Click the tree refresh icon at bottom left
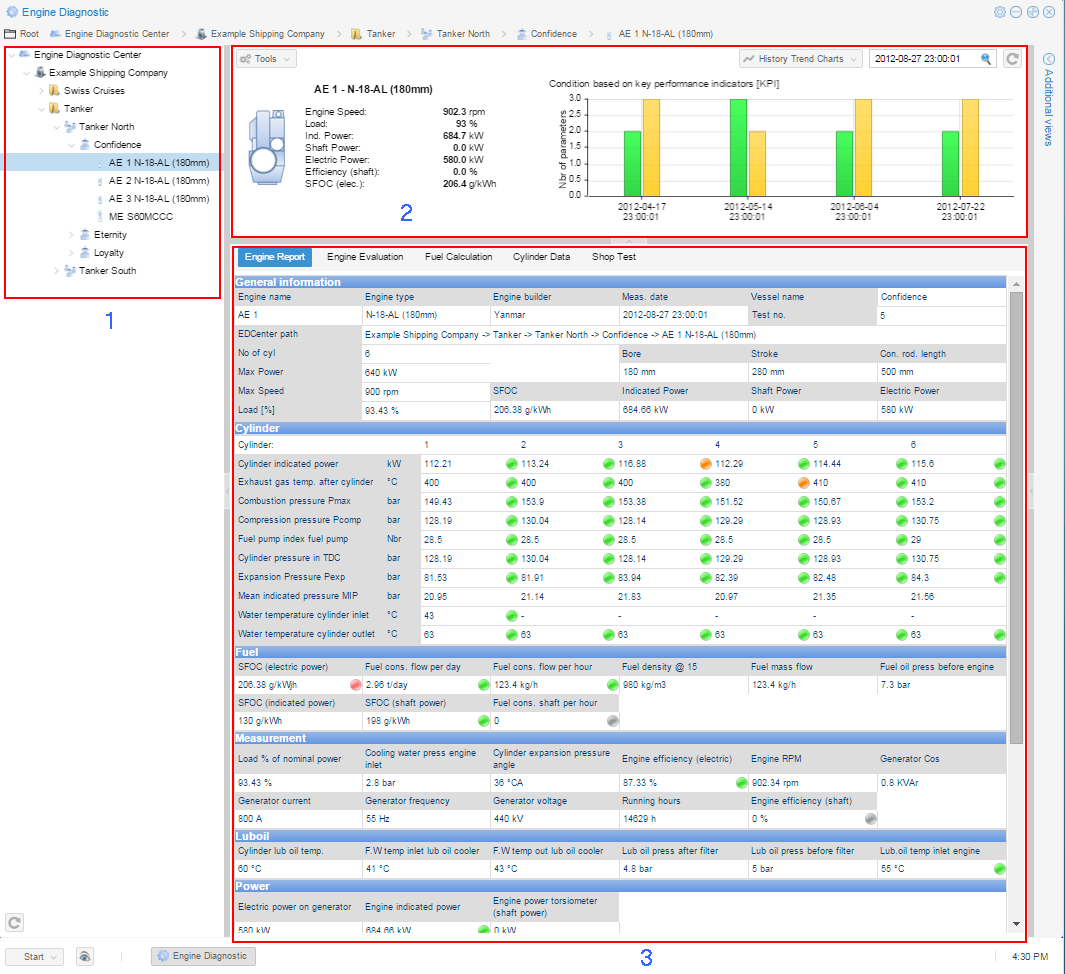This screenshot has height=974, width=1065. (x=15, y=922)
